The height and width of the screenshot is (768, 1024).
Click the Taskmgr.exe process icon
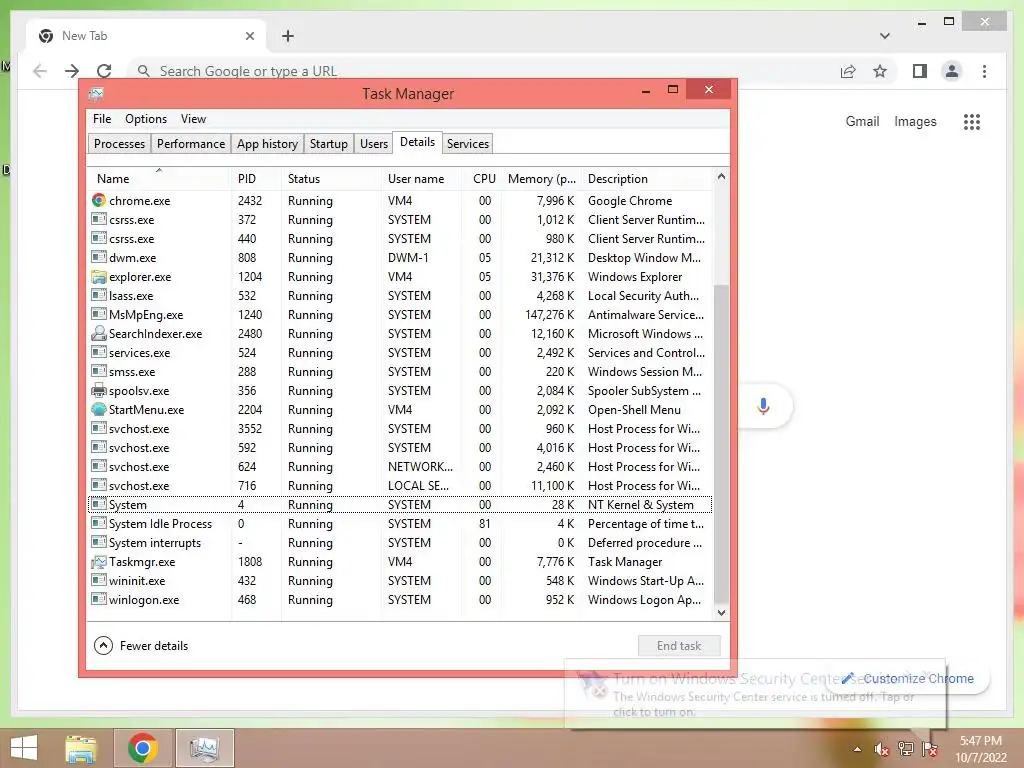click(x=99, y=562)
